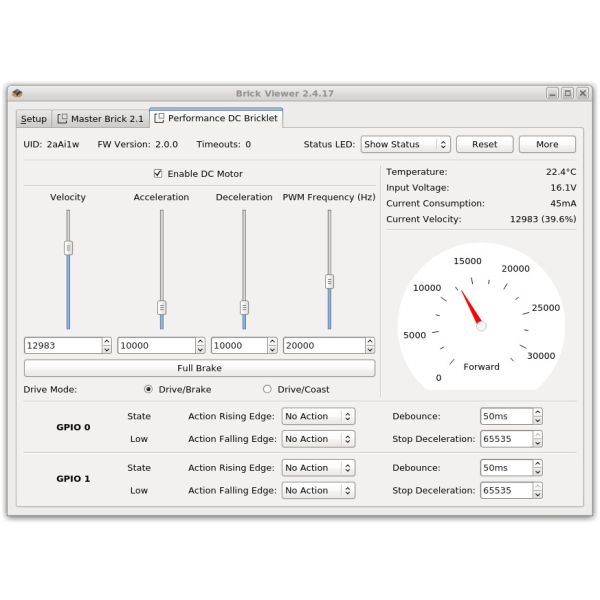This screenshot has width=600, height=600.
Task: Open GPIO 1 Action Rising Edge dropdown
Action: [x=318, y=468]
